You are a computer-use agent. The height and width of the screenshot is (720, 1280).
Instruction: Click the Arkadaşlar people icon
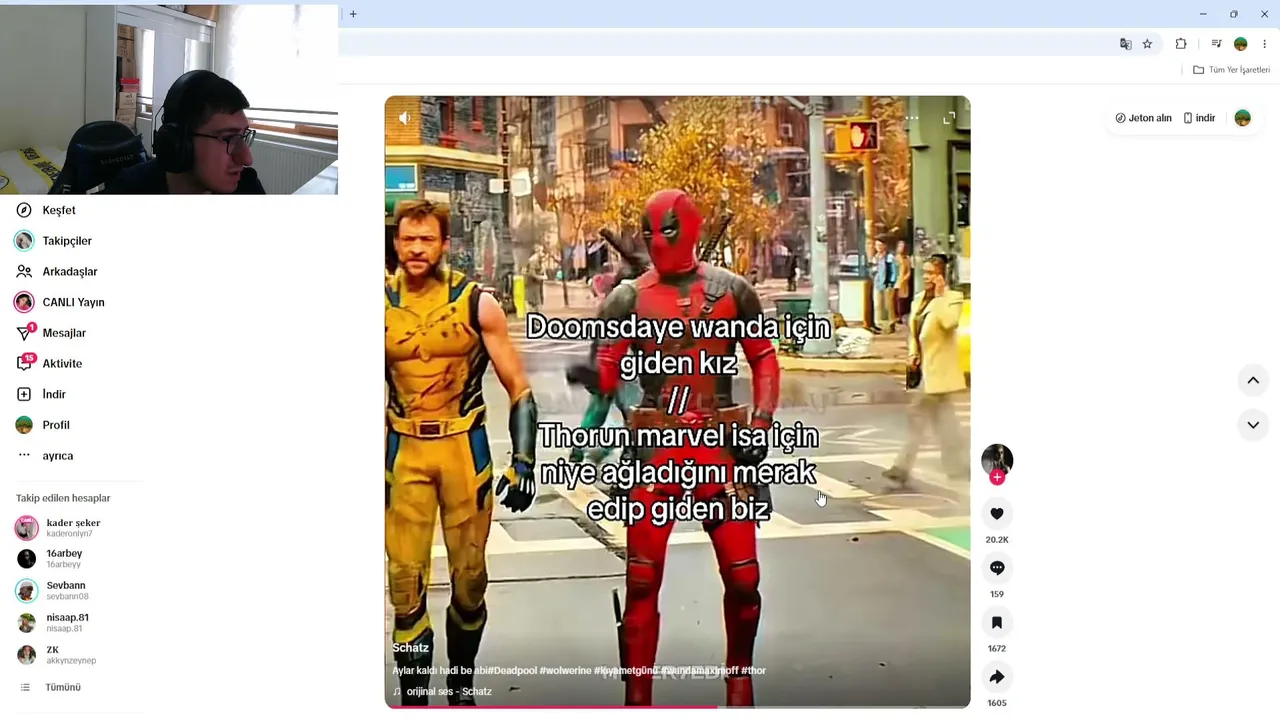click(24, 271)
